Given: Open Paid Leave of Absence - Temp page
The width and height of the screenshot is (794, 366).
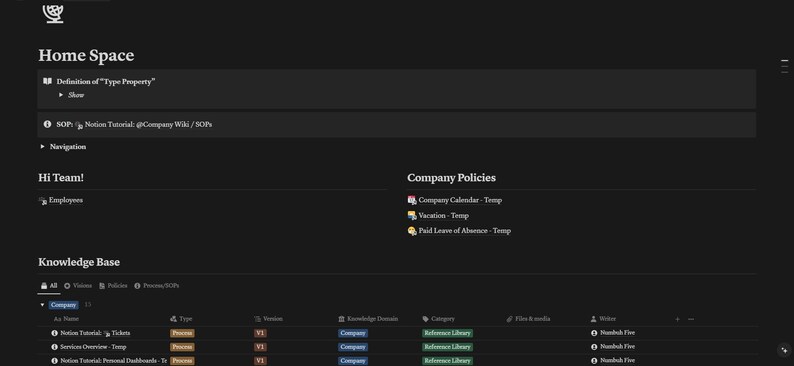Looking at the screenshot, I should coord(464,230).
